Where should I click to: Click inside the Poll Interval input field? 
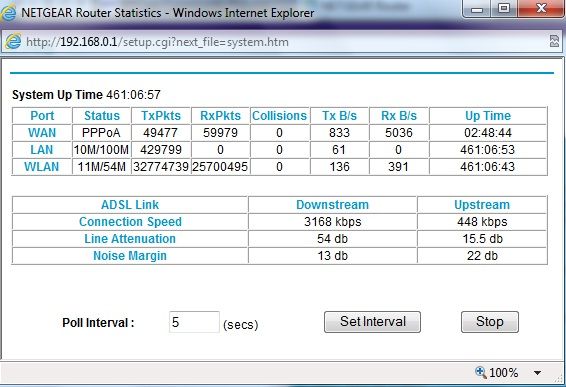(x=194, y=322)
